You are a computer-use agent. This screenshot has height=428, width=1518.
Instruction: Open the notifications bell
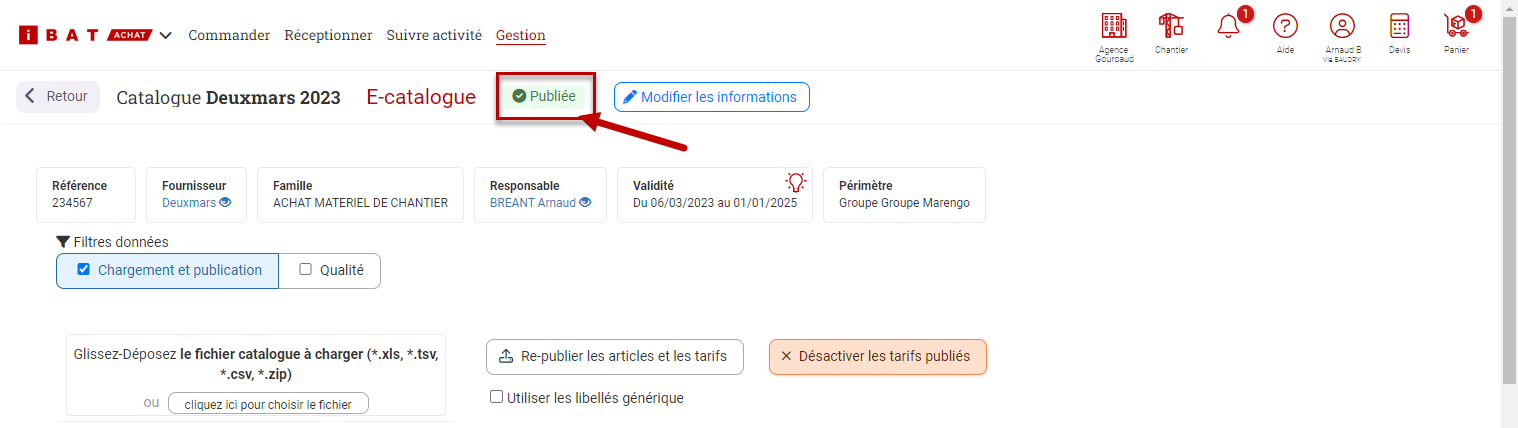pos(1228,27)
